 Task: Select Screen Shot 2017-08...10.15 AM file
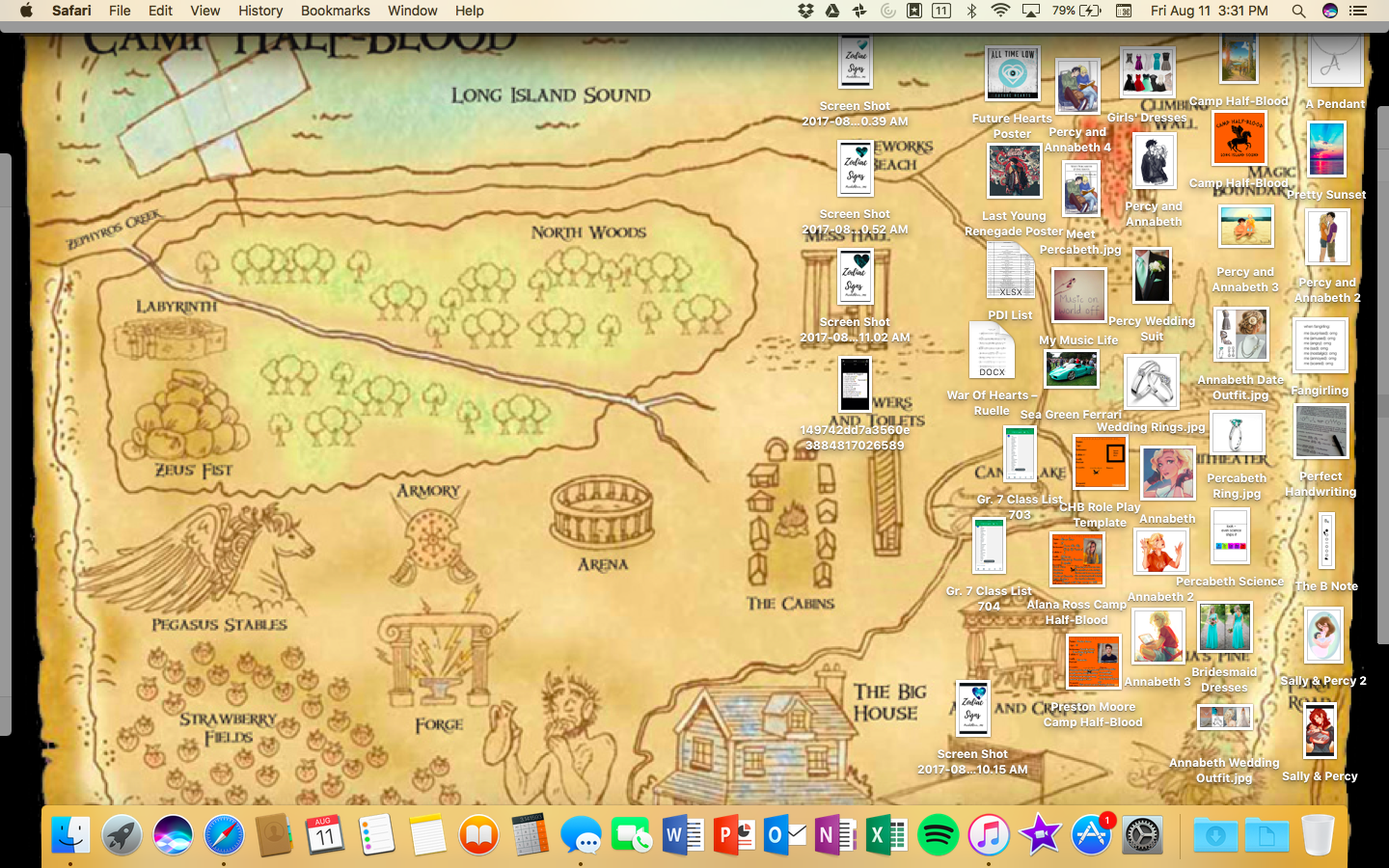pyautogui.click(x=972, y=709)
